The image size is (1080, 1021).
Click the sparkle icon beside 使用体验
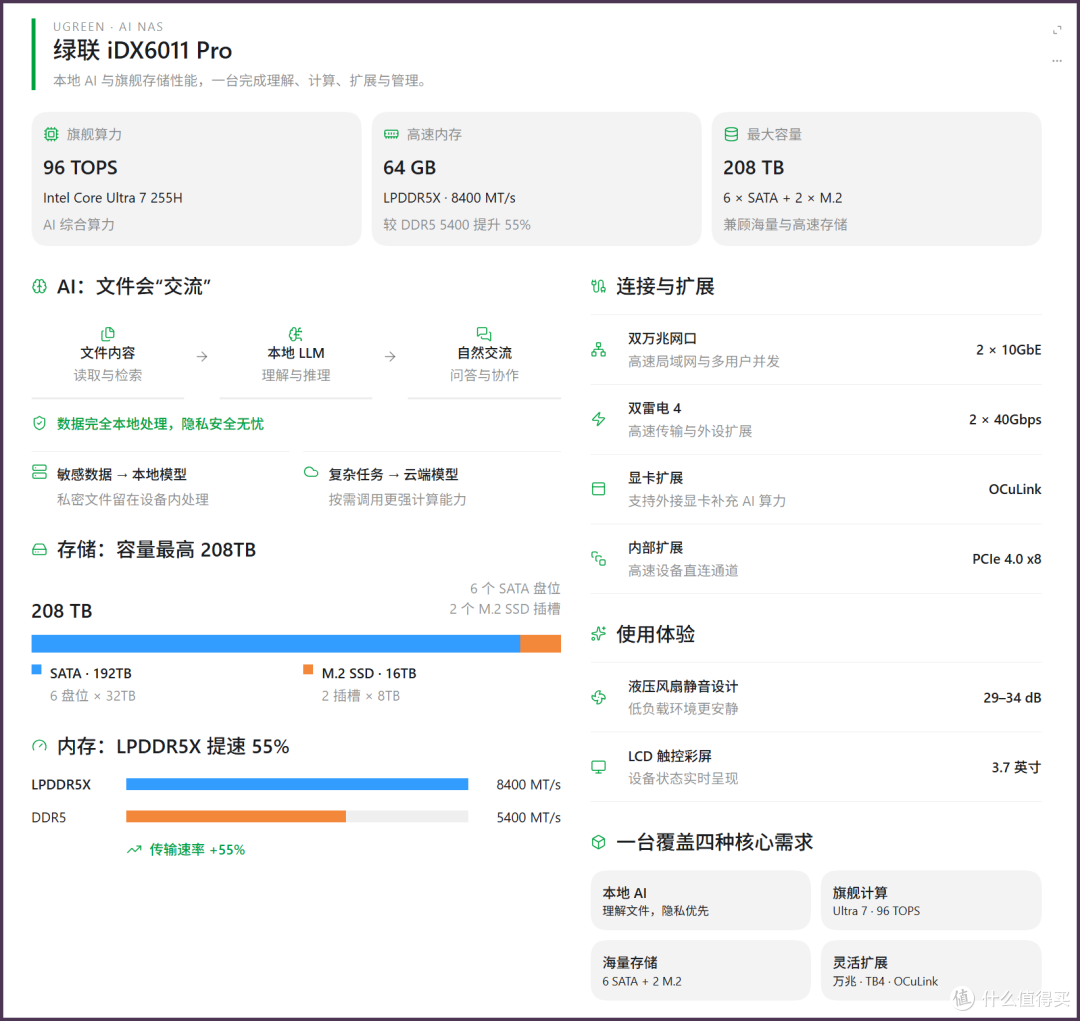click(598, 634)
